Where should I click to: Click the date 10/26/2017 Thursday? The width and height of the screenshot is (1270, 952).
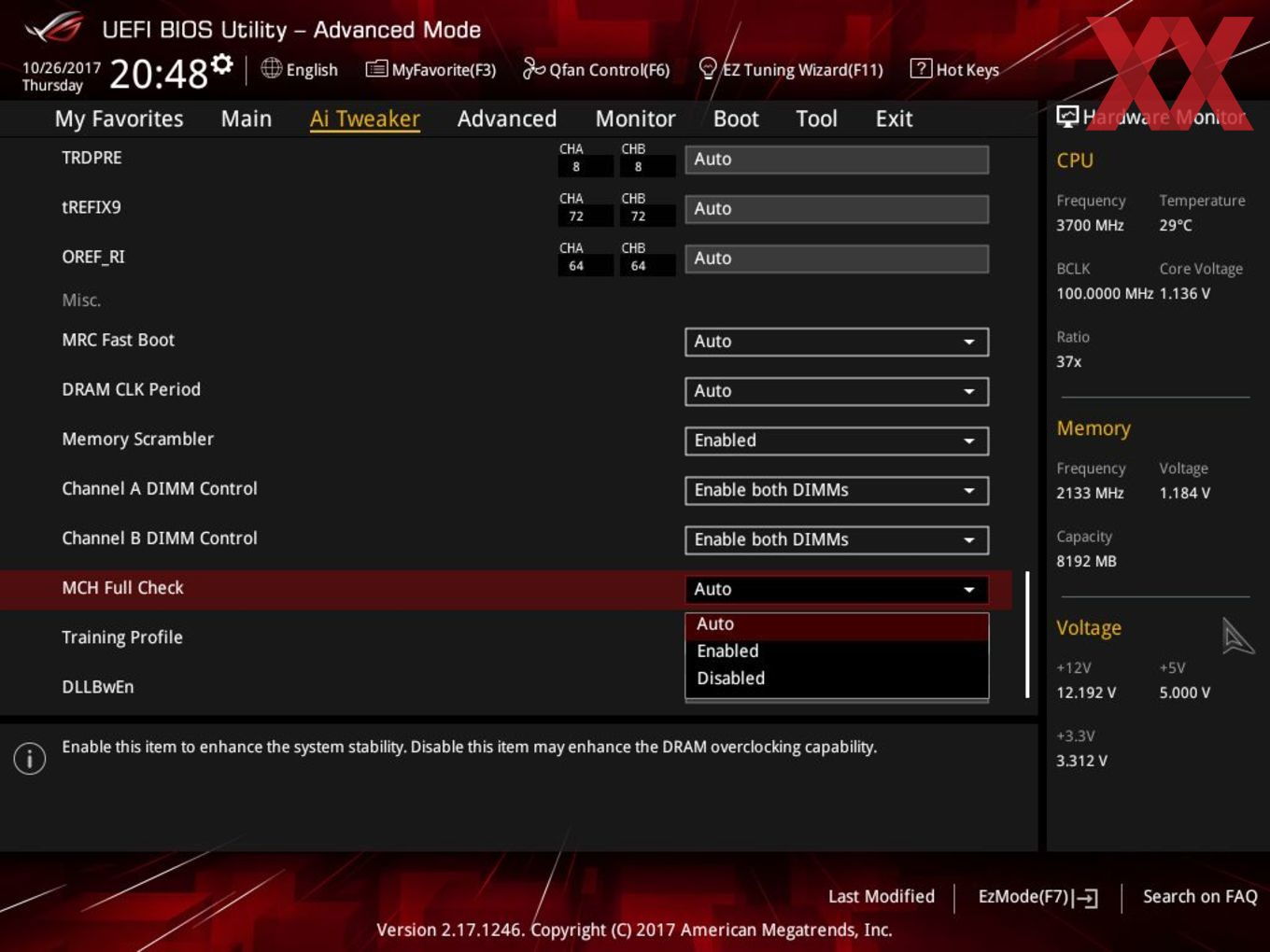click(61, 77)
